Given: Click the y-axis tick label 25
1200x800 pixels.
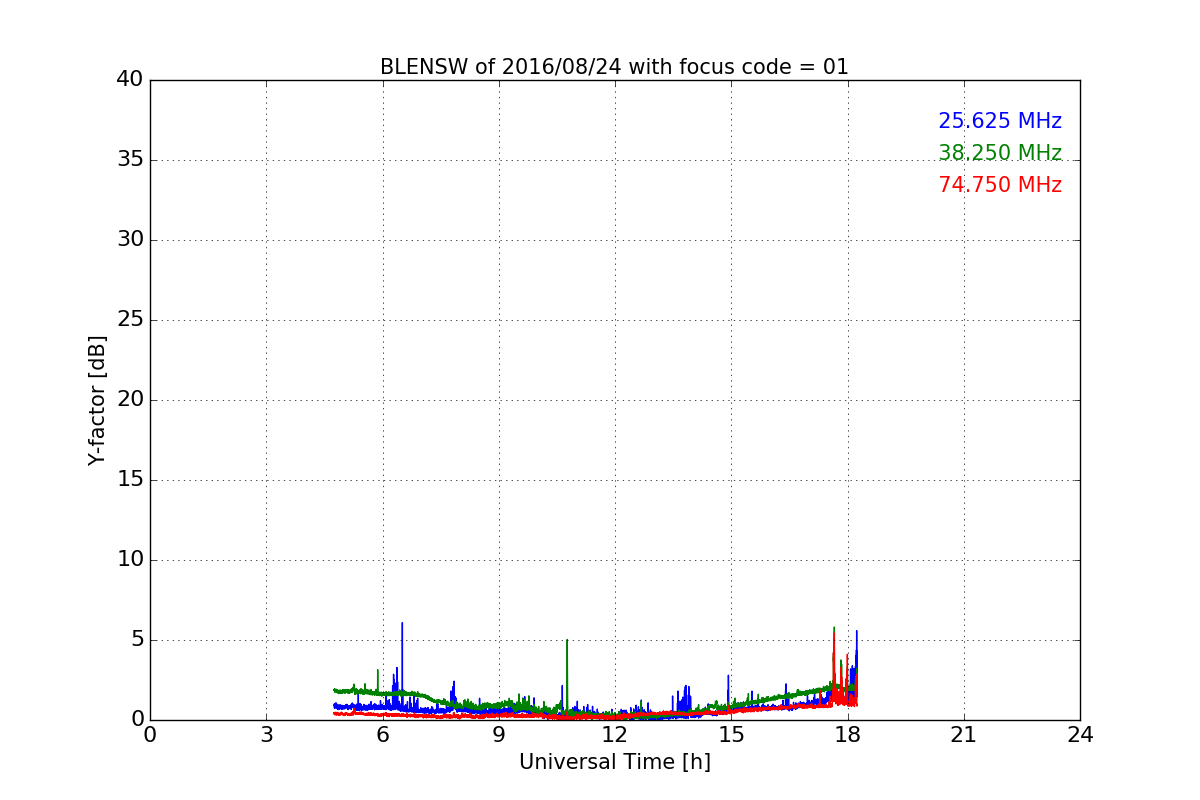Looking at the screenshot, I should pos(130,320).
